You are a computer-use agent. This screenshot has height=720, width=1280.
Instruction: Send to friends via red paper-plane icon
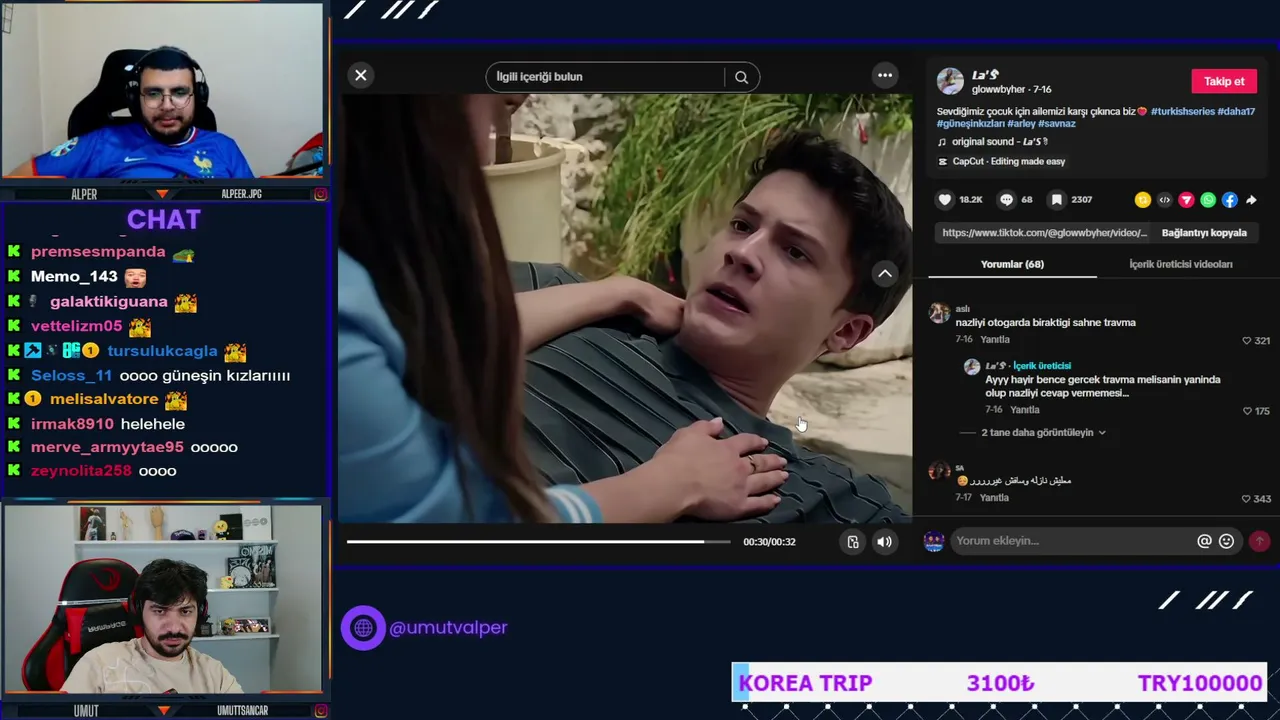[1187, 200]
